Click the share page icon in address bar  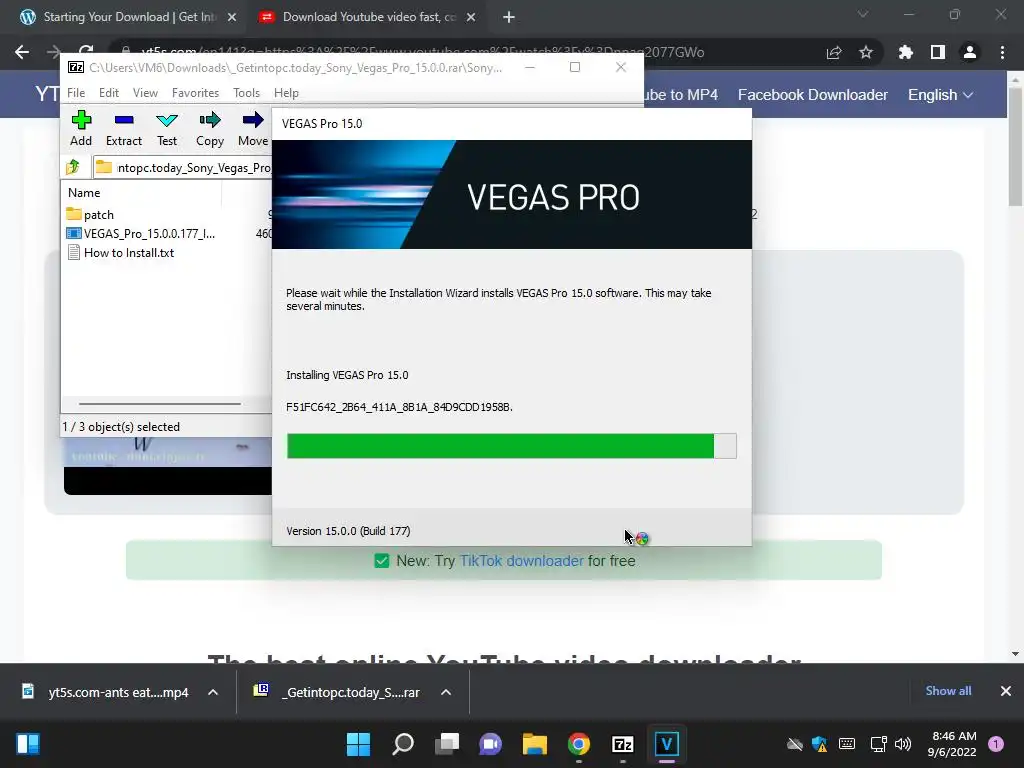(834, 52)
